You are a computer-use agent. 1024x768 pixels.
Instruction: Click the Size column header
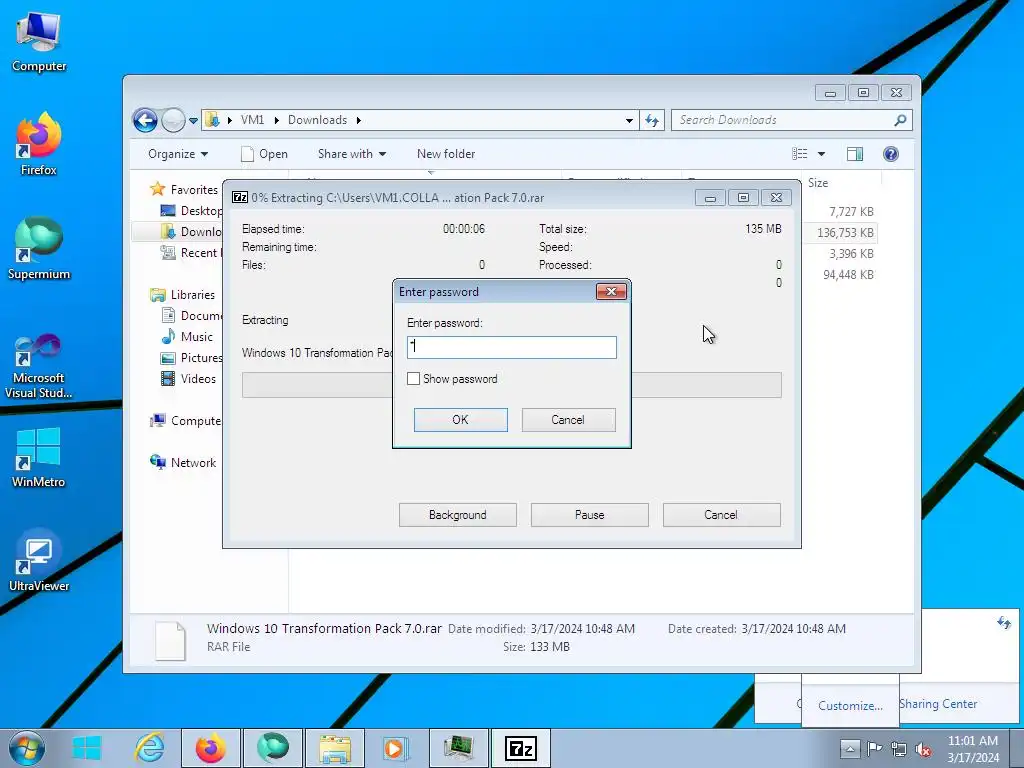click(818, 183)
